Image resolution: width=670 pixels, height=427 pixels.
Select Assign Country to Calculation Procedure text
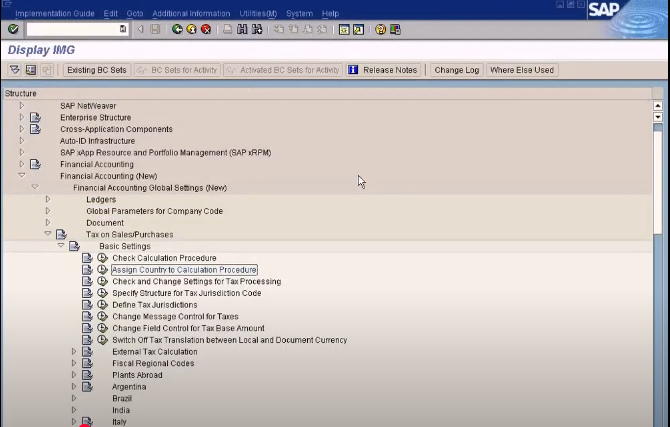184,270
